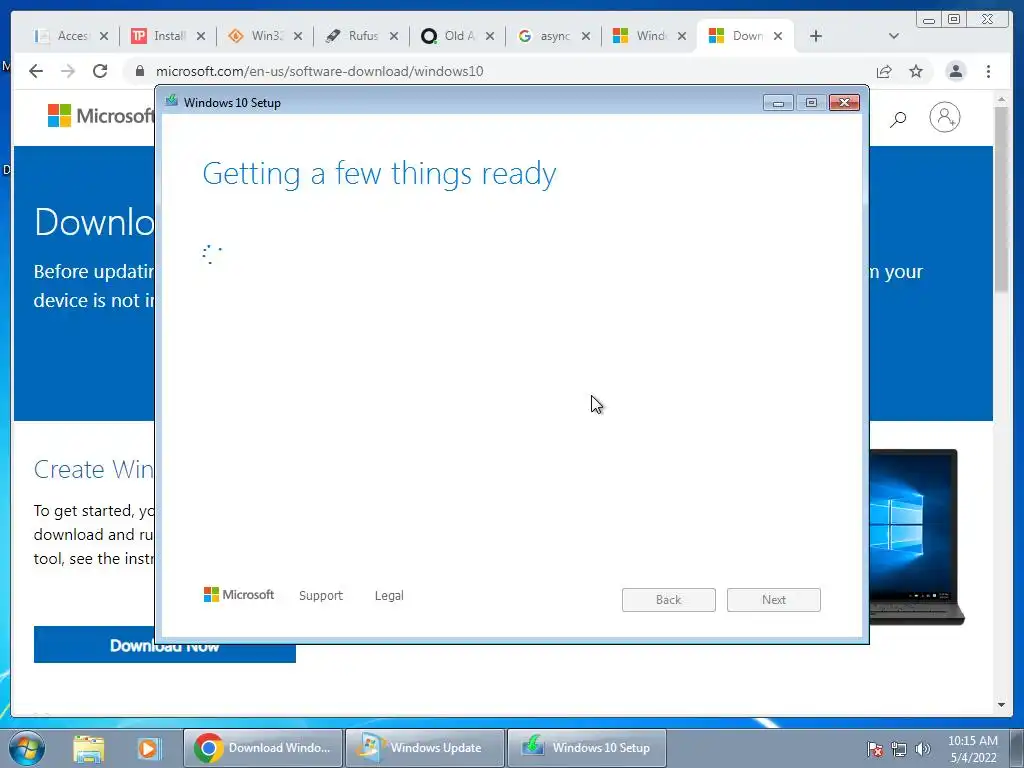Click the scrollbar up arrow on webpage

[x=1002, y=99]
